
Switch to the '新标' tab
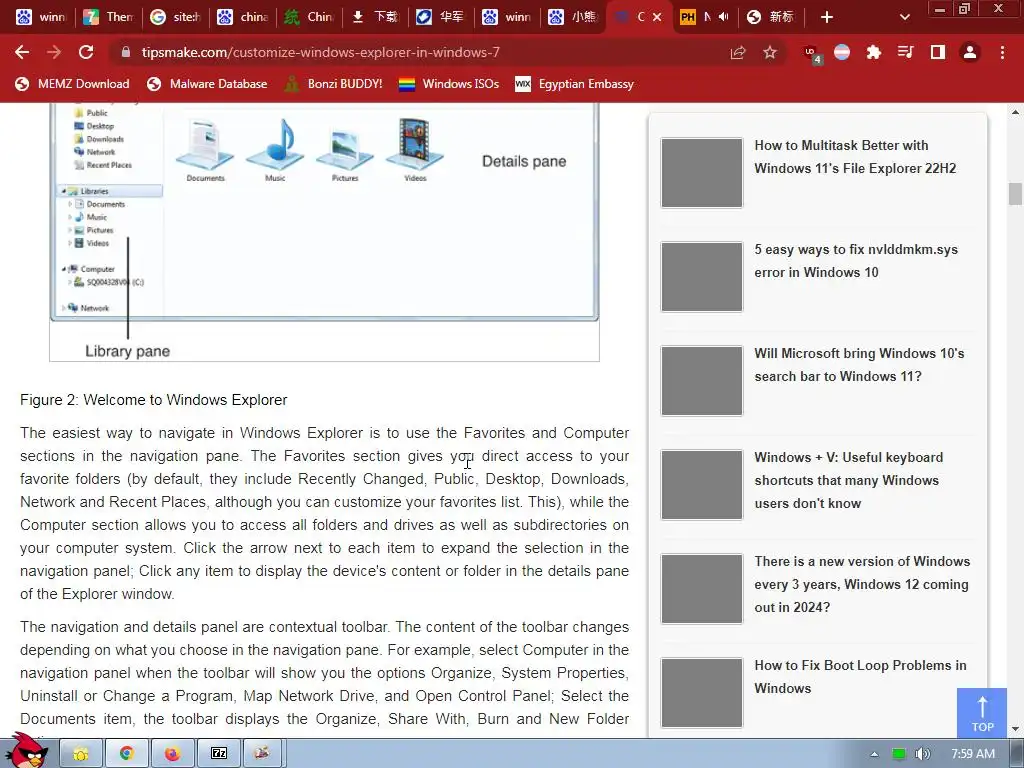coord(771,17)
